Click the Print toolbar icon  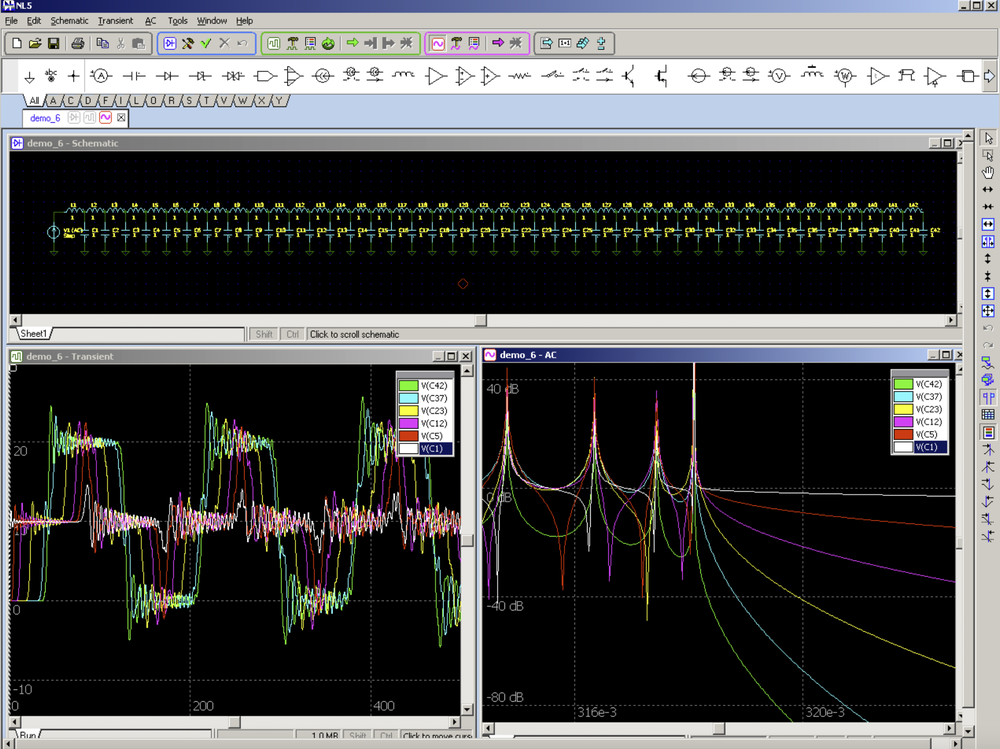tap(79, 43)
